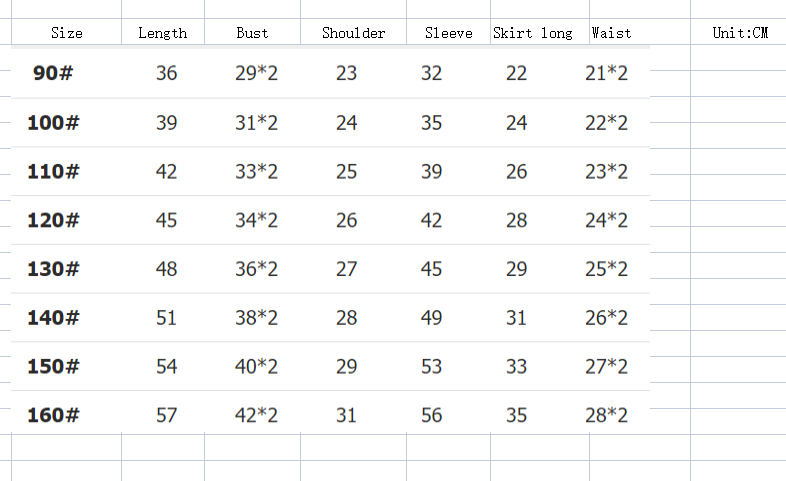Click the Waist column header

pyautogui.click(x=611, y=33)
